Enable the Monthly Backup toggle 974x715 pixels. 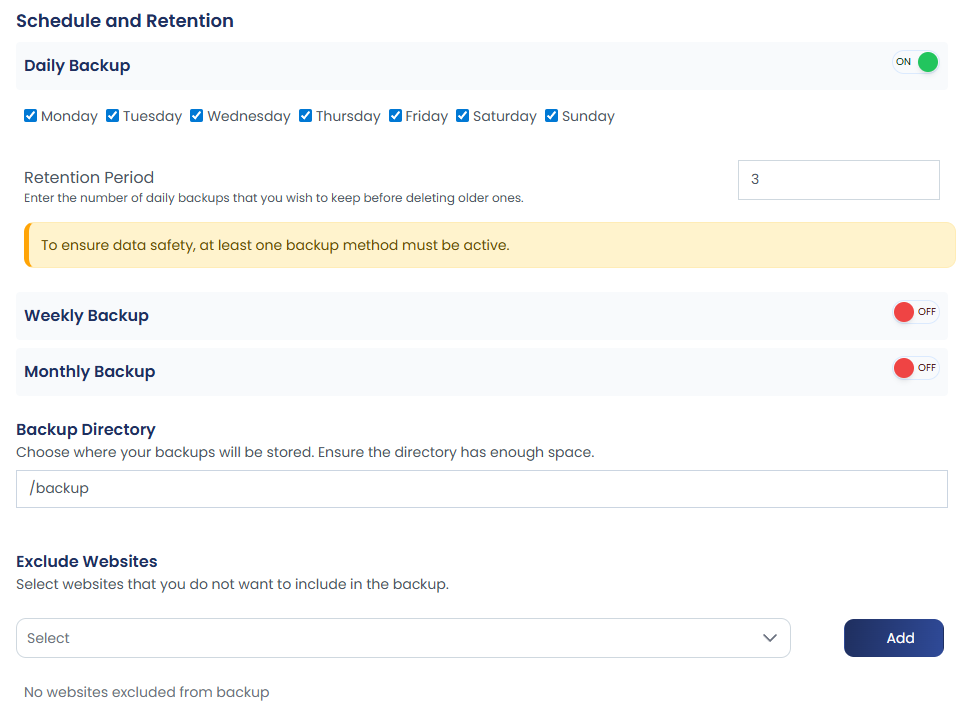916,368
